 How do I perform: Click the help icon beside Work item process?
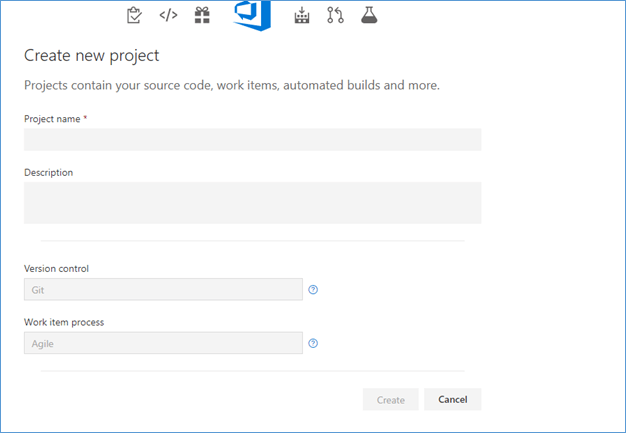(x=313, y=343)
